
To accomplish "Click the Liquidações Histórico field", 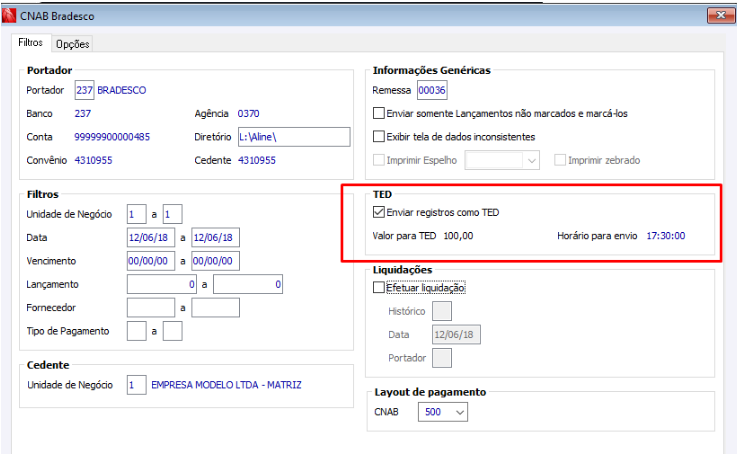I will tap(442, 311).
